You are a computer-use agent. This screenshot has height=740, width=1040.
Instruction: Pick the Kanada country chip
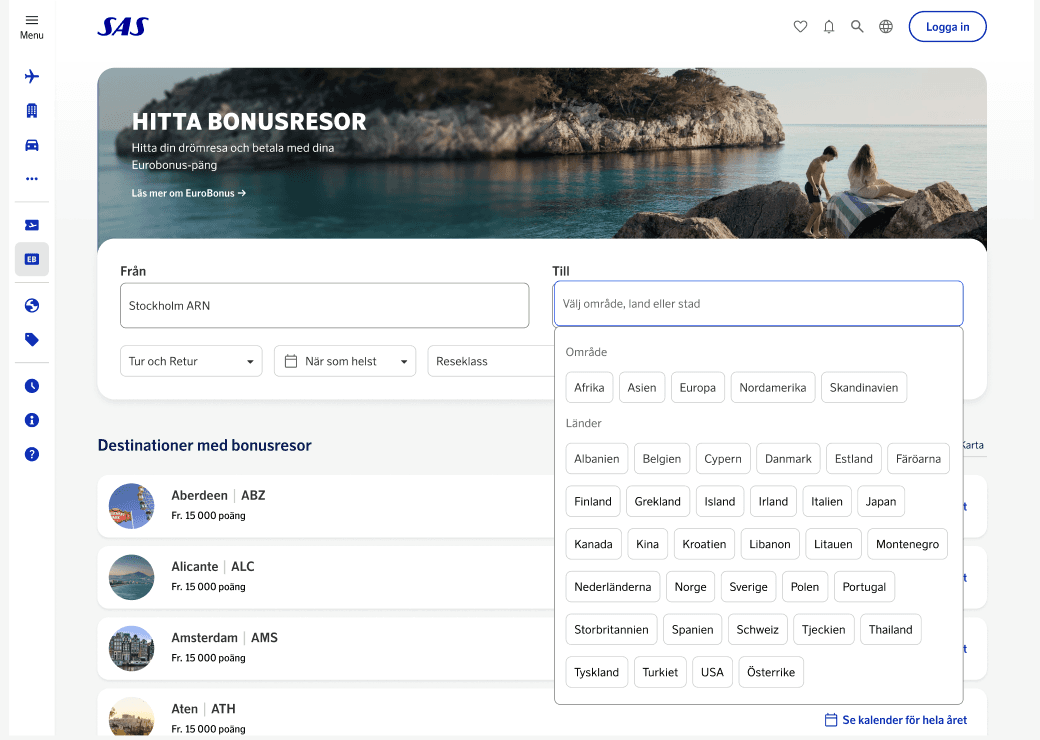[x=594, y=544]
